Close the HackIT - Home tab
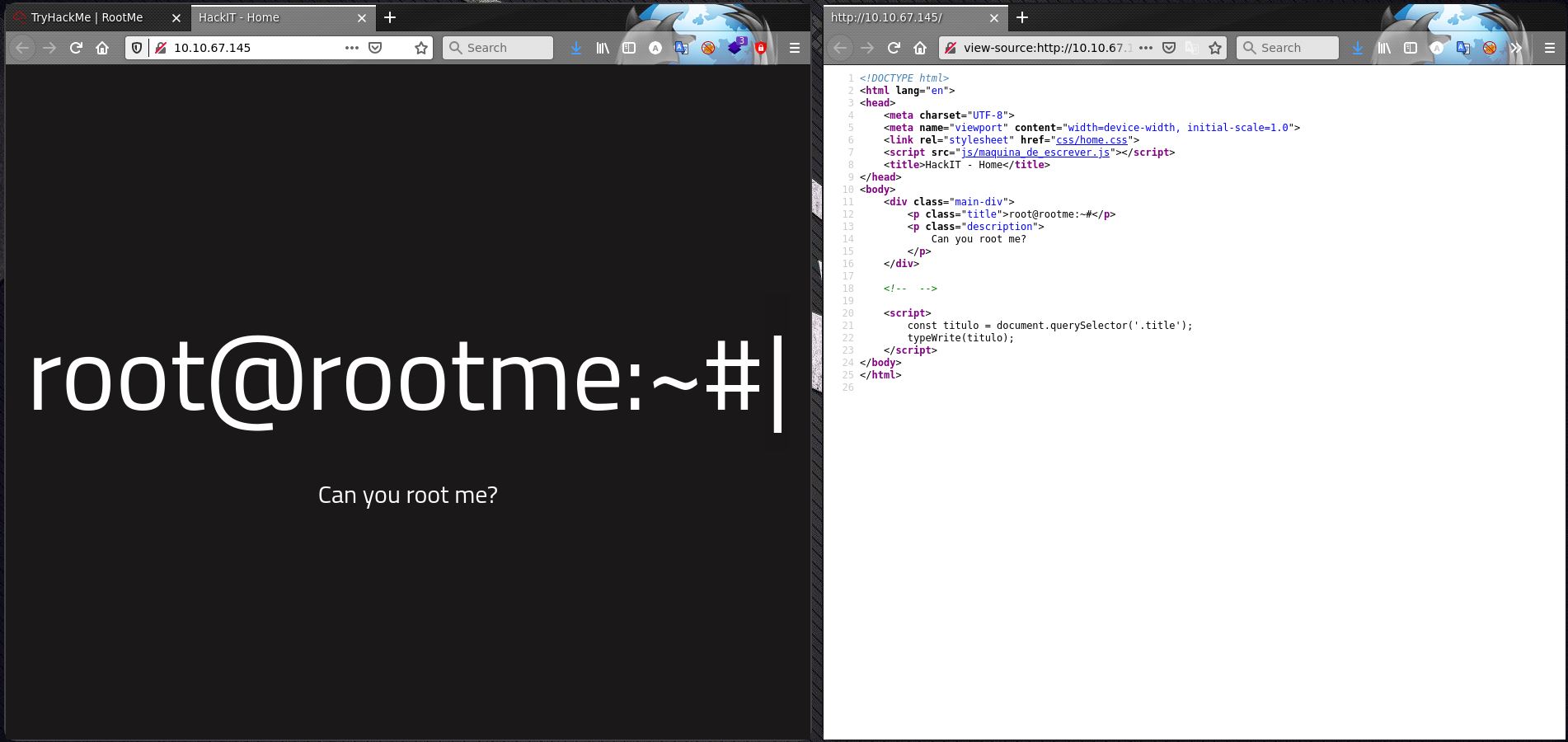The height and width of the screenshot is (742, 1568). [x=361, y=17]
